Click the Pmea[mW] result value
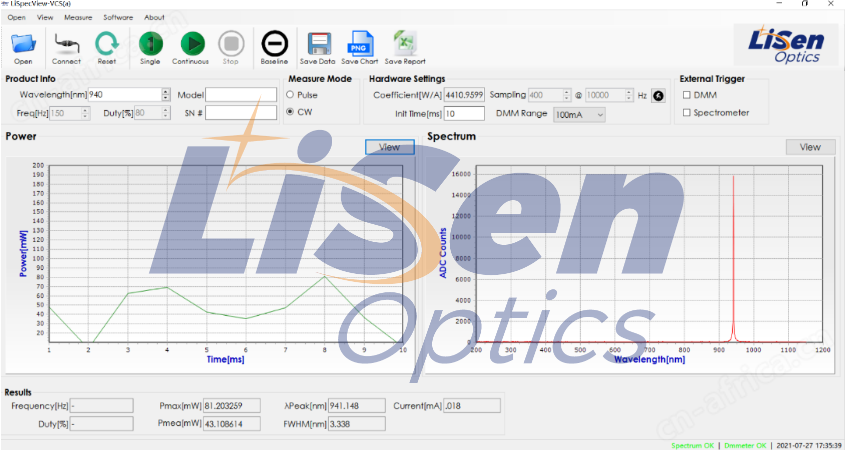This screenshot has height=452, width=845. click(232, 424)
